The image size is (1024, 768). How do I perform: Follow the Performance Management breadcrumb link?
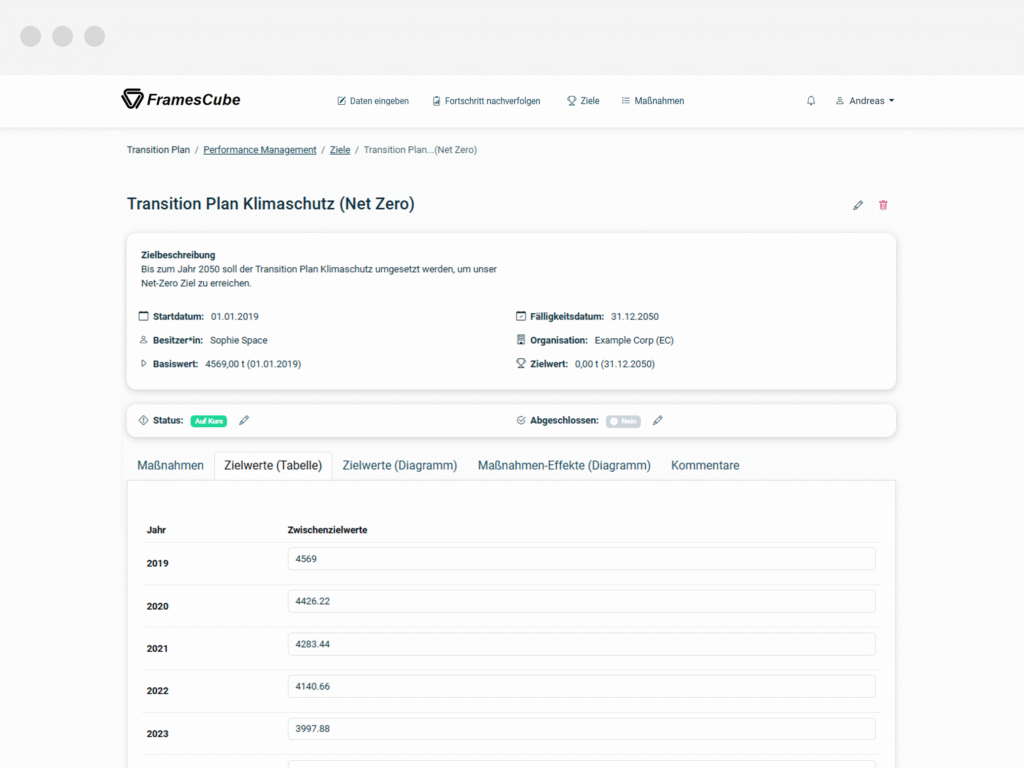tap(260, 150)
